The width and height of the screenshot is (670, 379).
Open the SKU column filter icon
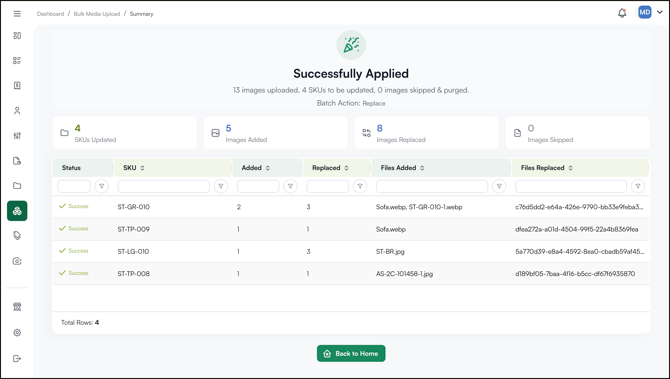pos(221,186)
